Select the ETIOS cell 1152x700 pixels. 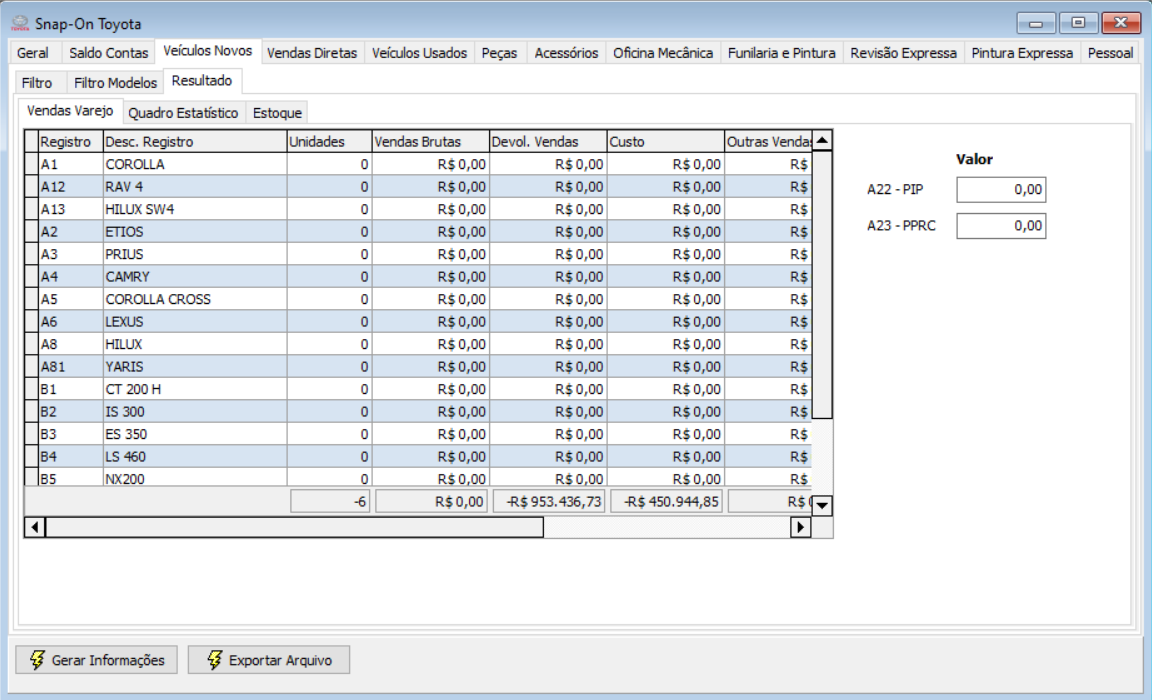195,231
